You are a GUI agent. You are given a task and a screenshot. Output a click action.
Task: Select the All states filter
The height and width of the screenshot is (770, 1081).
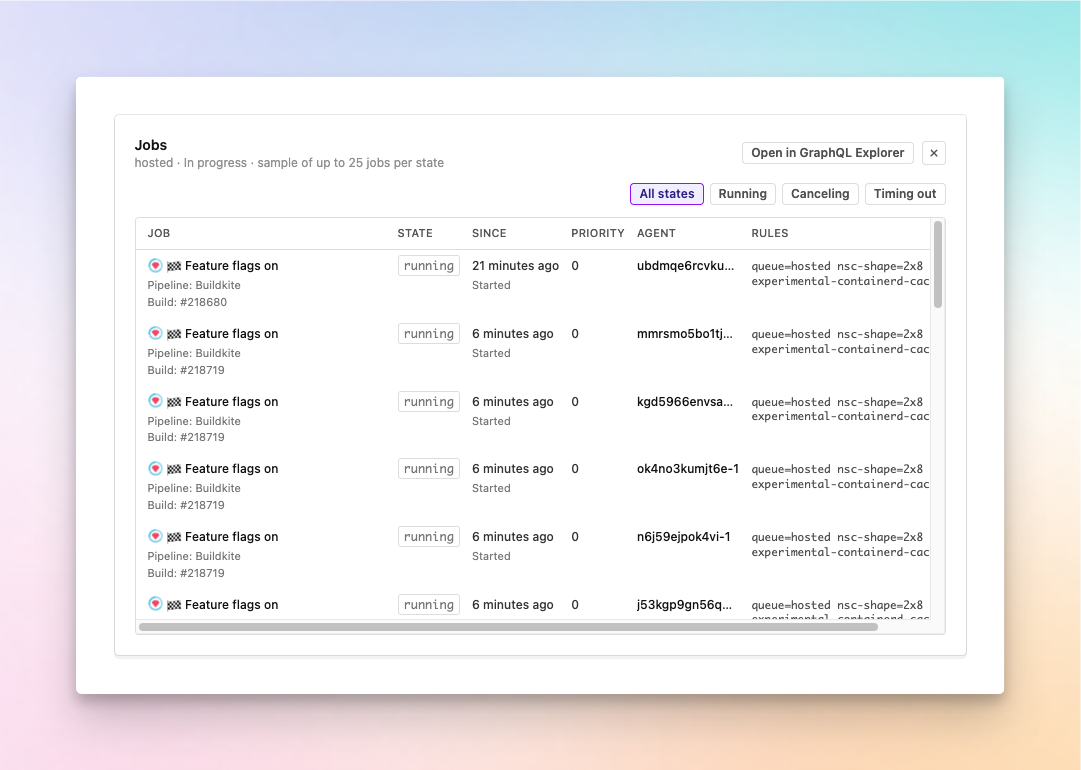click(x=667, y=194)
